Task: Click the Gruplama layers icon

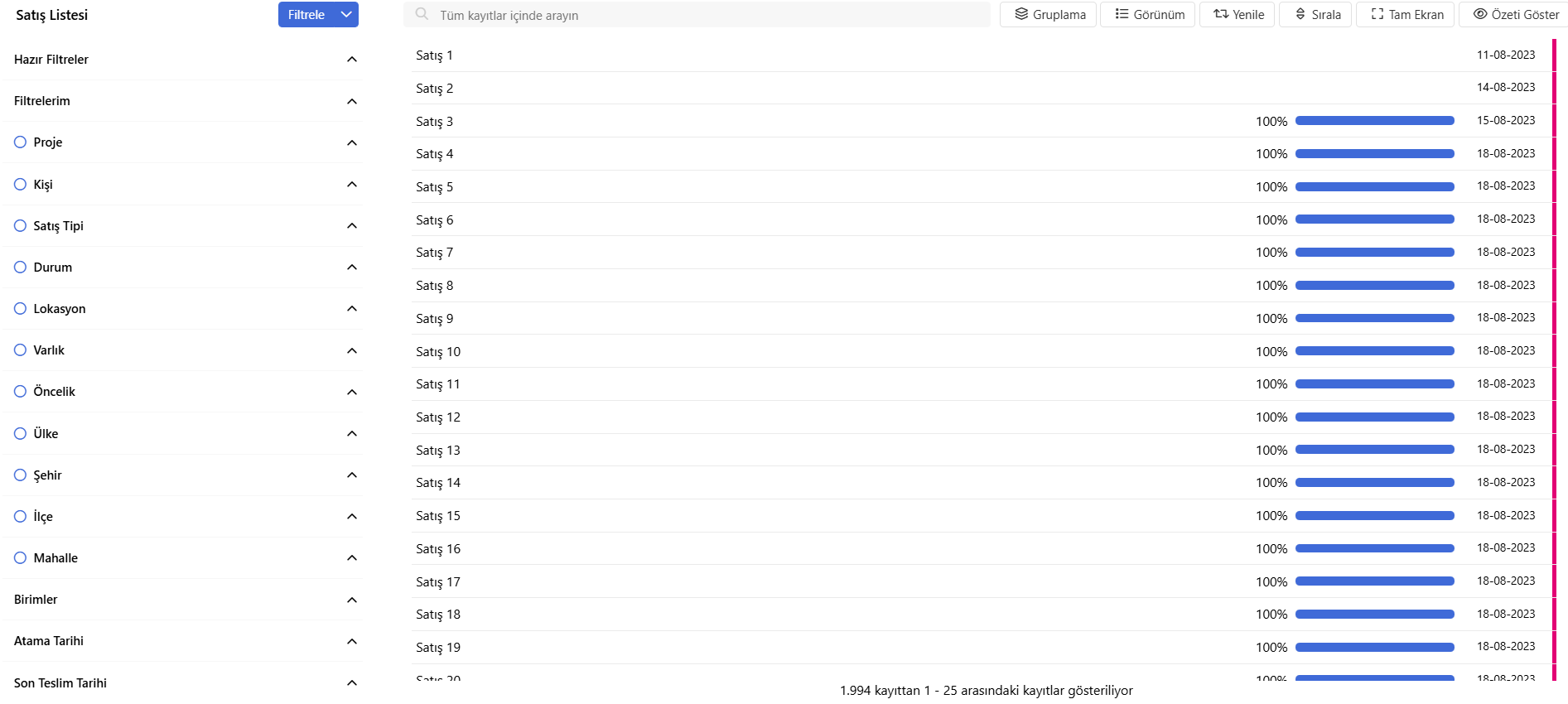Action: point(1021,14)
